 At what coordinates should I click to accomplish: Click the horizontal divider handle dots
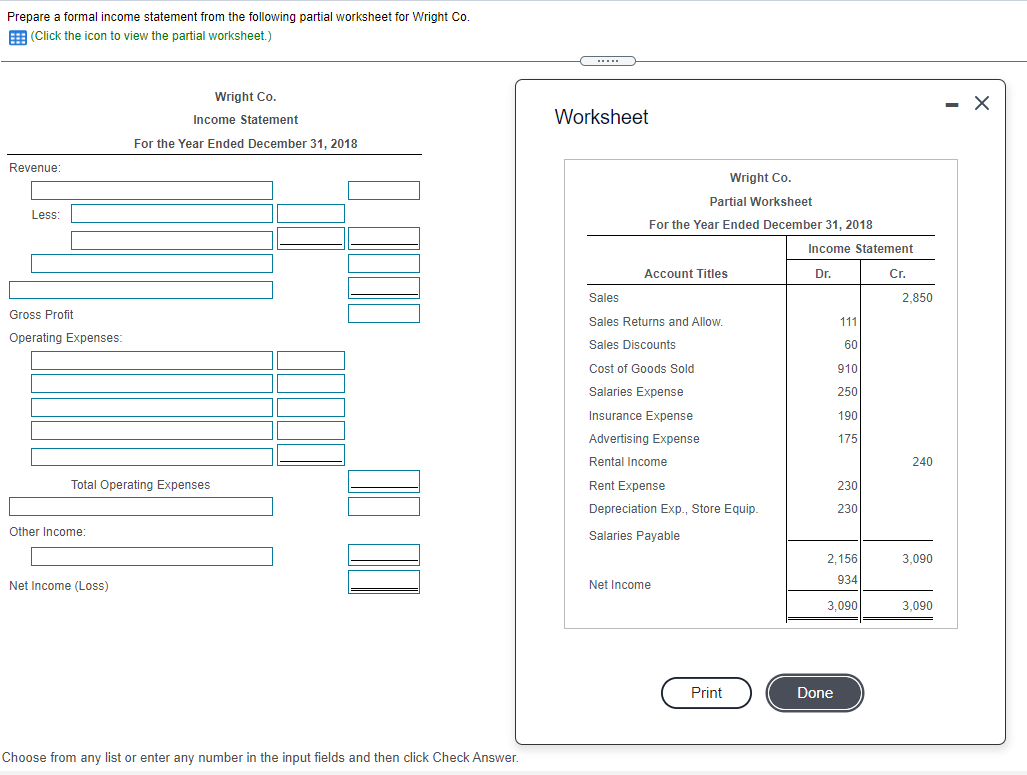[x=608, y=61]
